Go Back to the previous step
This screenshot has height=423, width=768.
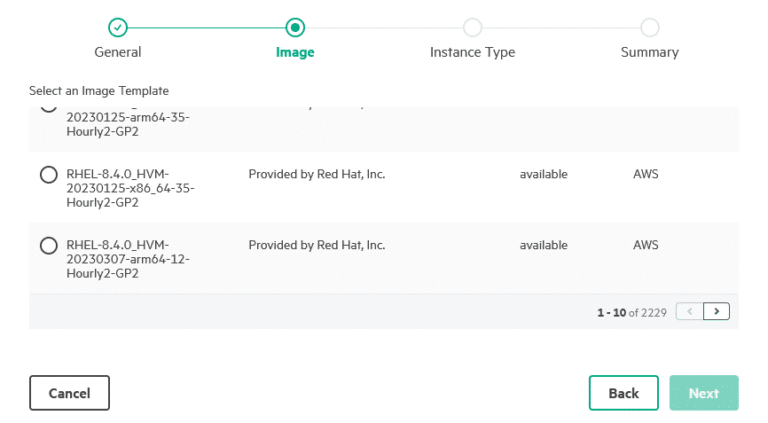(624, 393)
